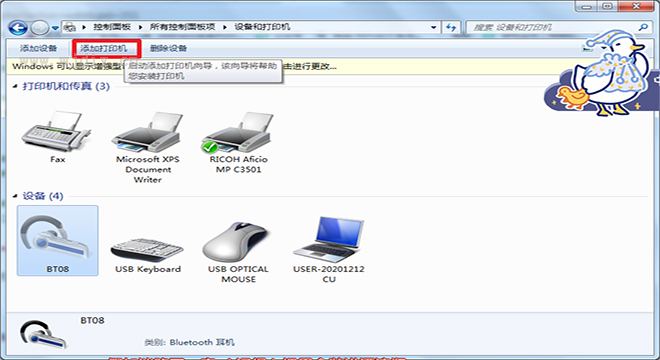Click the search magnifier icon
This screenshot has height=360, width=660.
(643, 27)
